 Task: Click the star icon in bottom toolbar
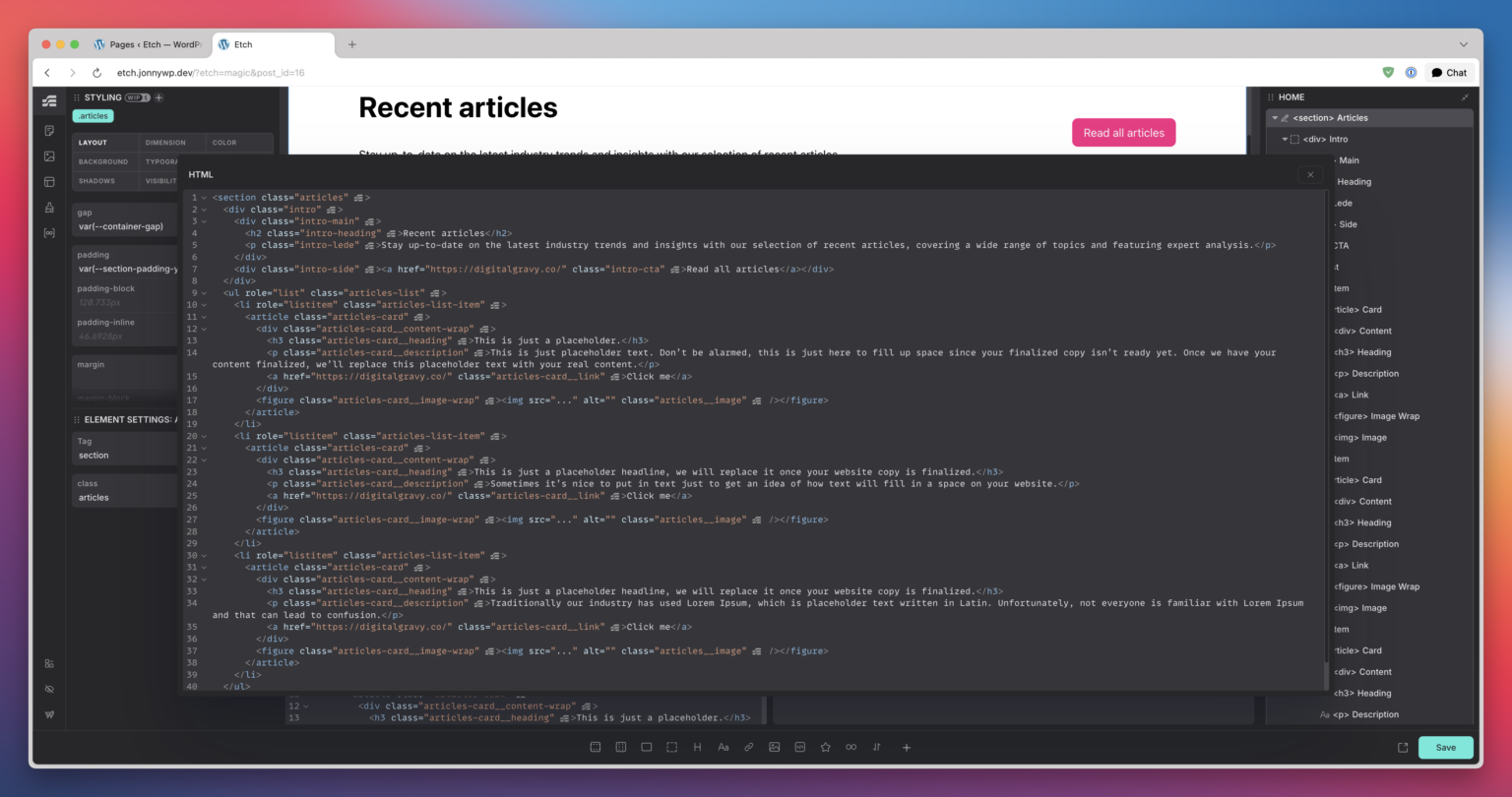pyautogui.click(x=826, y=747)
